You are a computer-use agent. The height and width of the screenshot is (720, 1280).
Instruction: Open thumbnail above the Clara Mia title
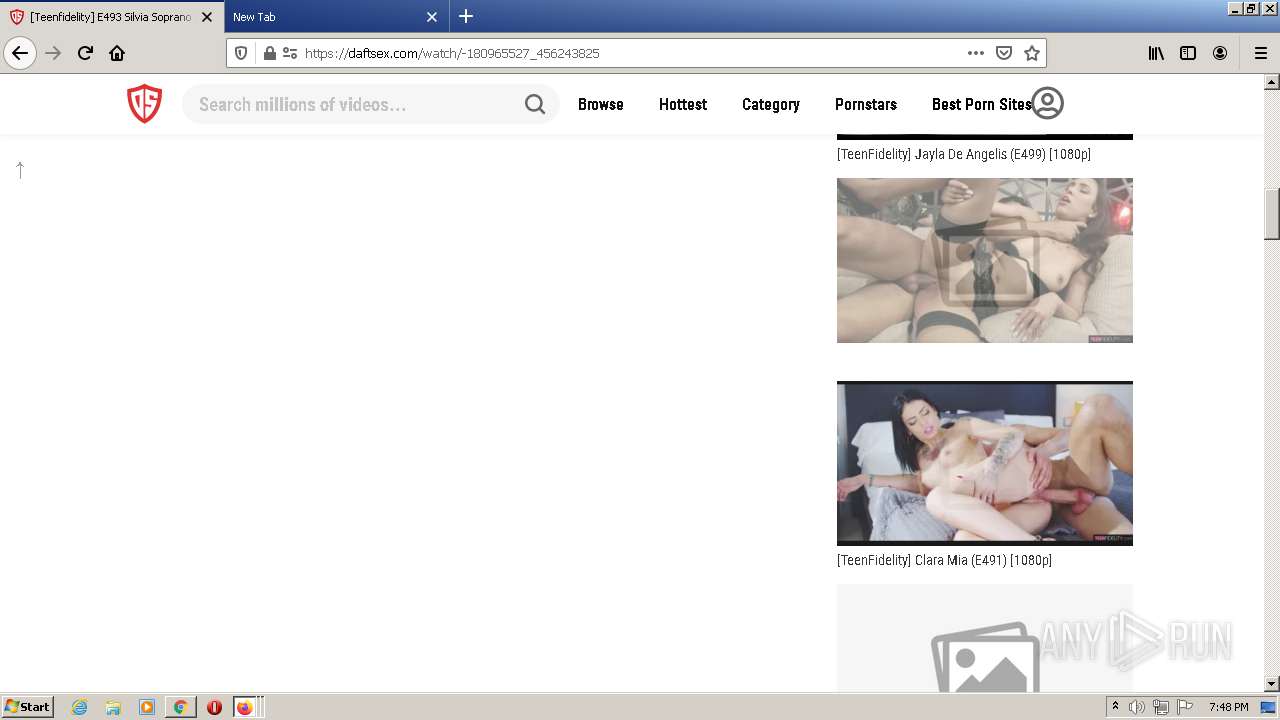point(985,463)
